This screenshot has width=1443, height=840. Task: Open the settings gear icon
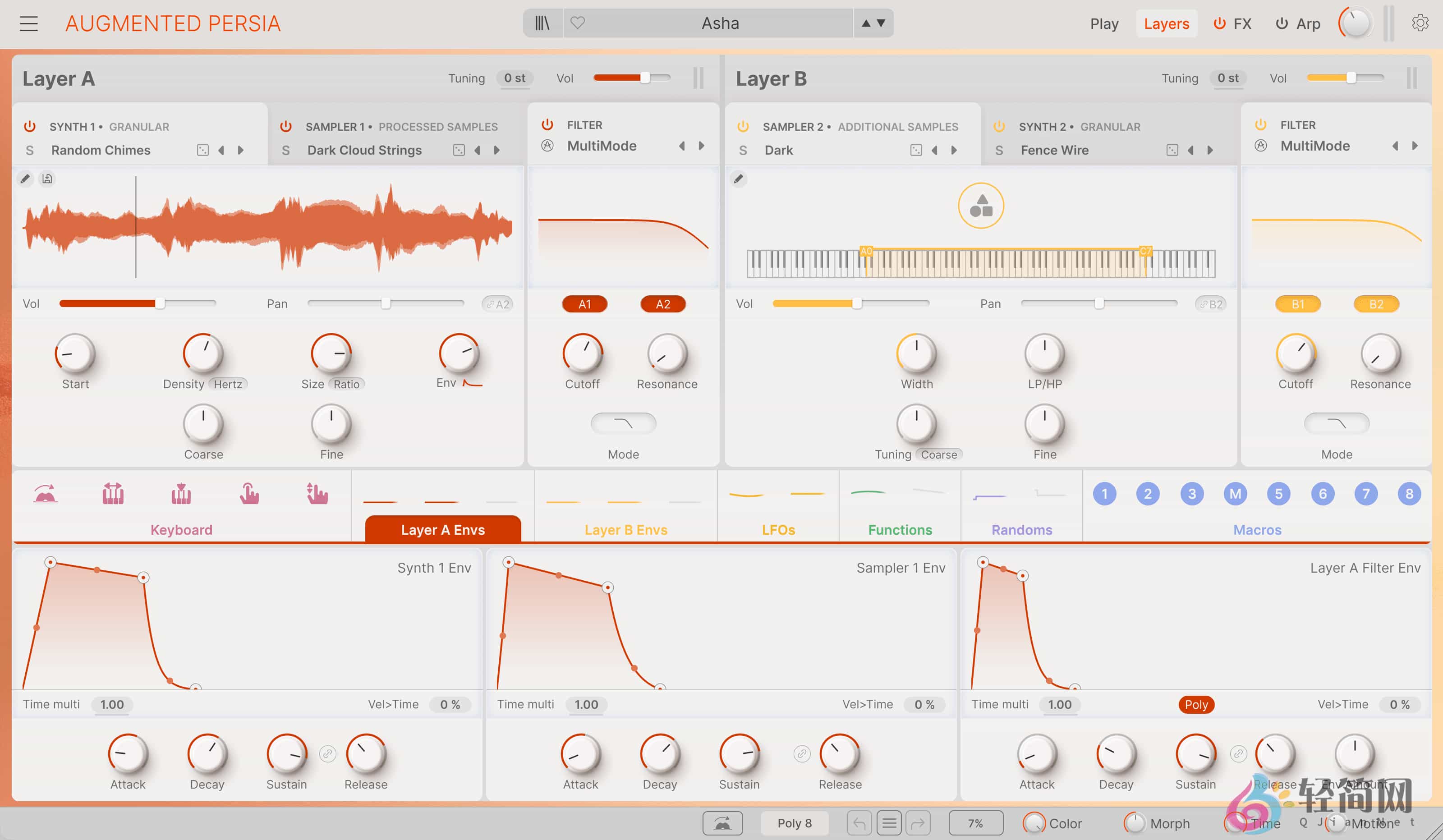click(1420, 23)
